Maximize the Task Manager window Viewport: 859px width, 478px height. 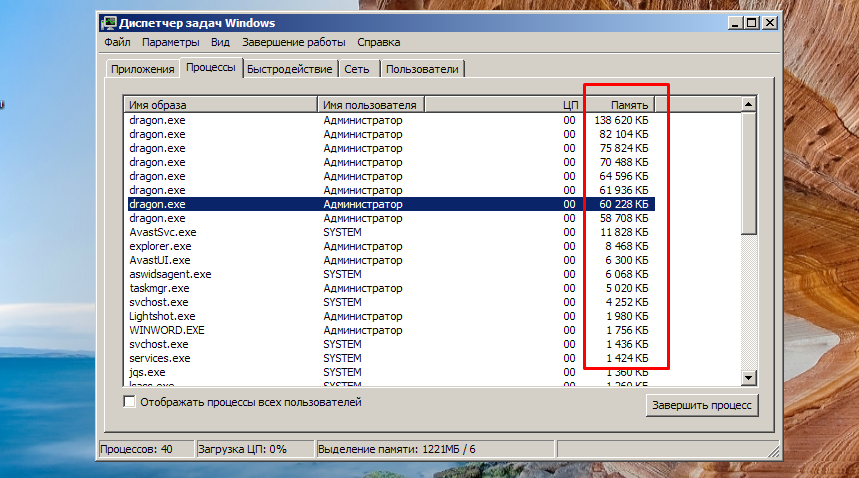click(752, 23)
